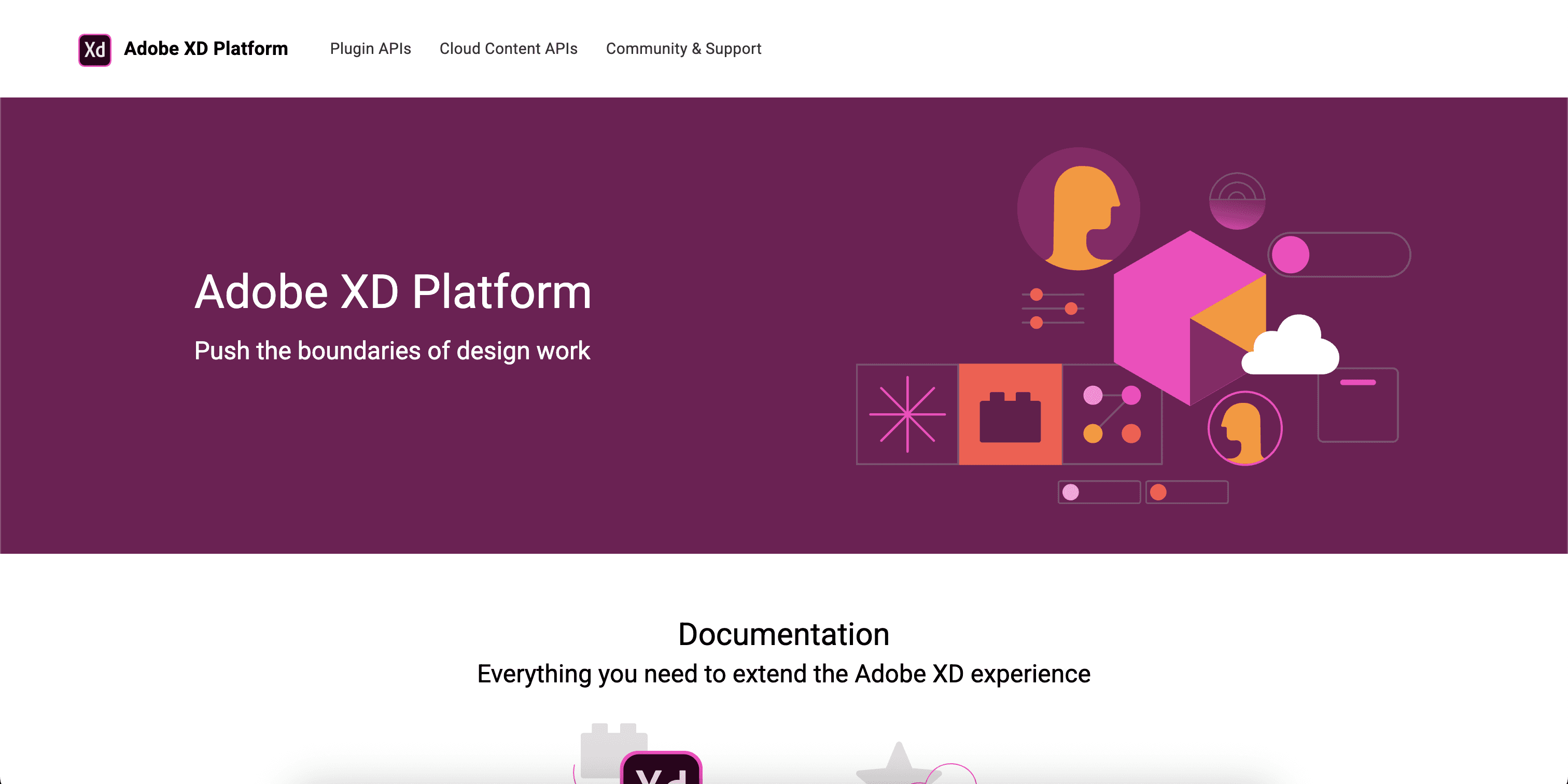The height and width of the screenshot is (784, 1568).
Task: Click the red-dot sliders illustration
Action: tap(1053, 309)
